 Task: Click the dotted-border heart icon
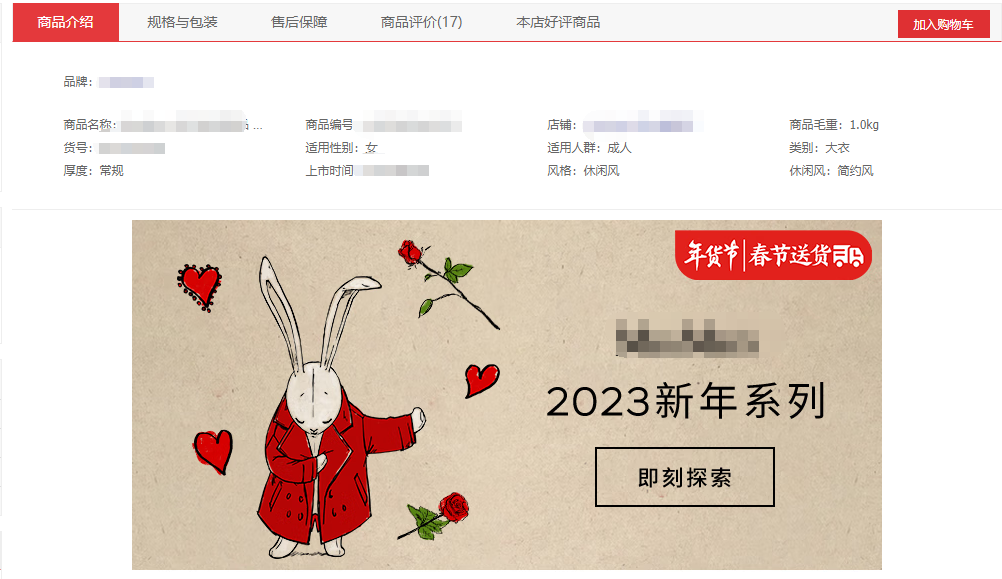(x=200, y=288)
